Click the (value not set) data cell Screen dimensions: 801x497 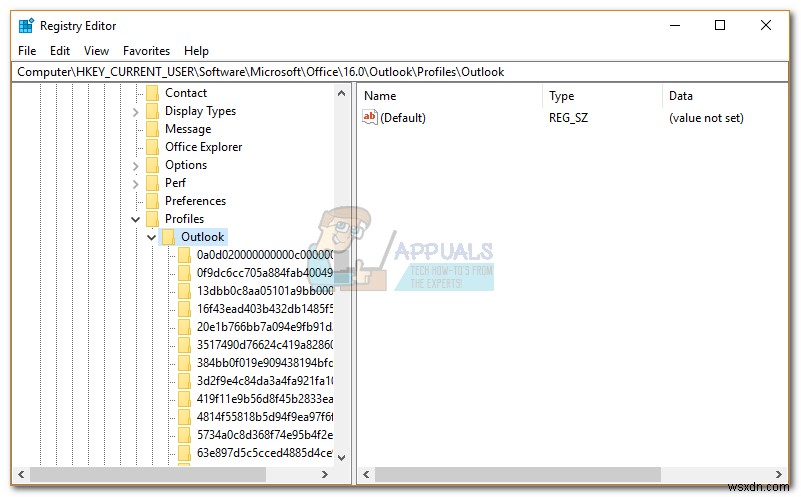pos(706,117)
